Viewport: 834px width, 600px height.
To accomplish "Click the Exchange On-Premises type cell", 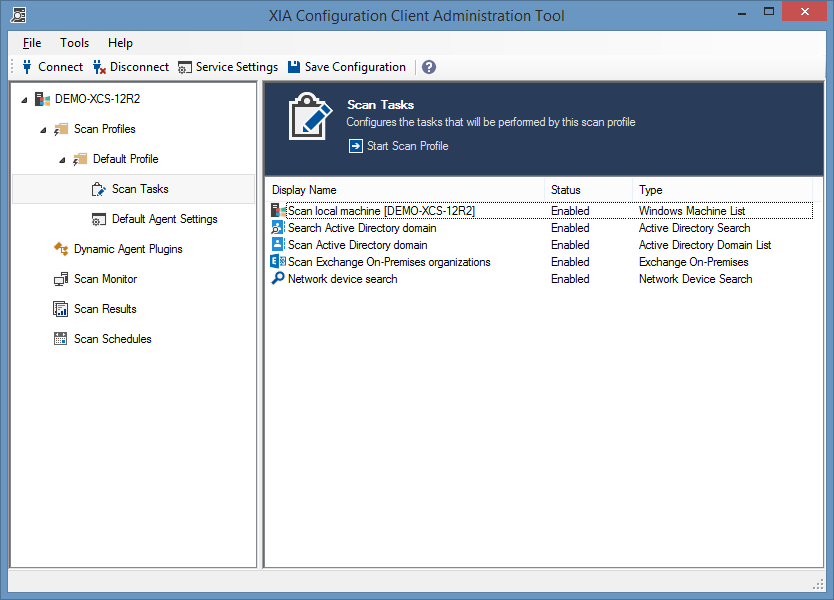I will (694, 262).
